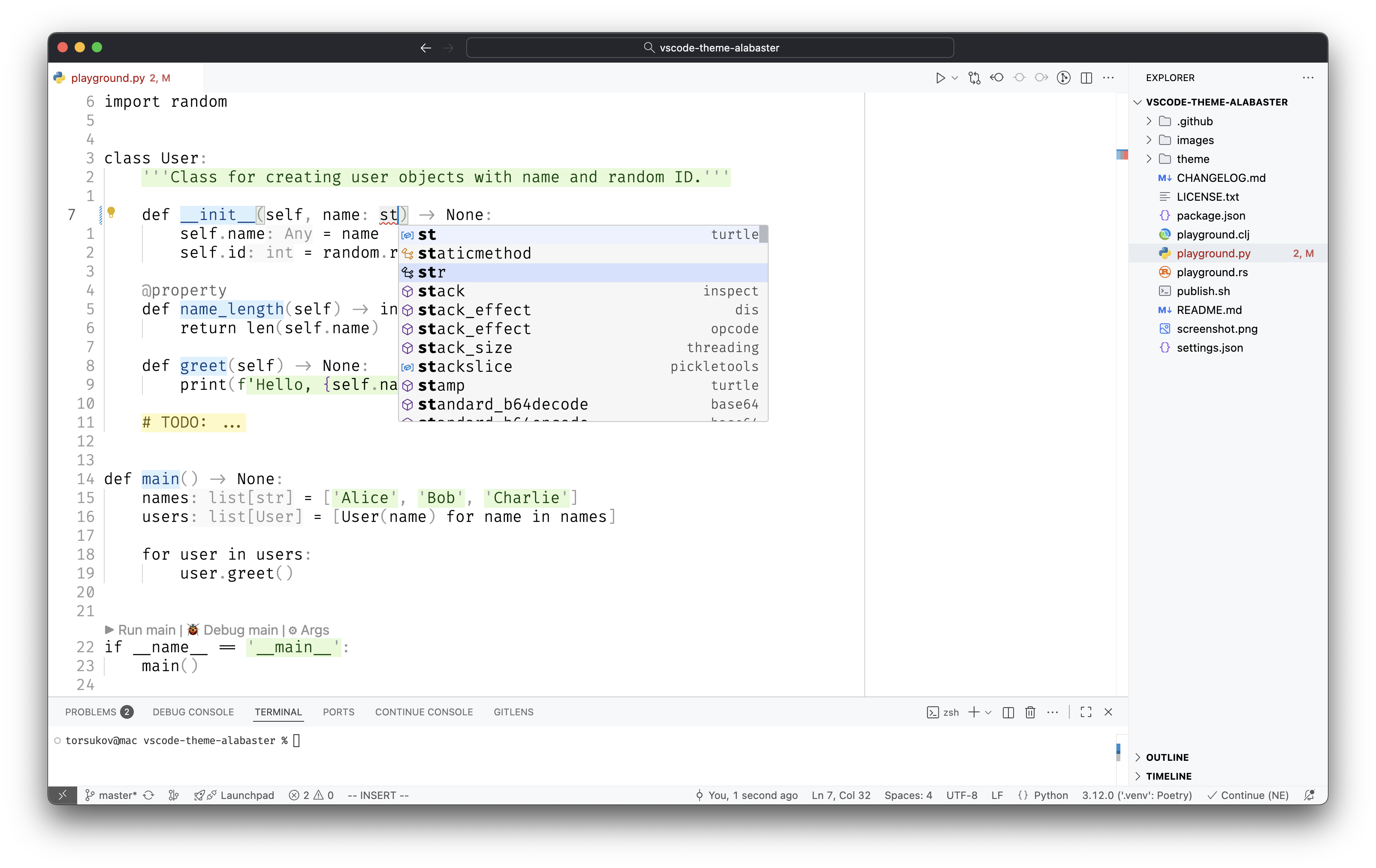Open playground.clj file
Viewport: 1376px width, 868px height.
click(x=1213, y=234)
